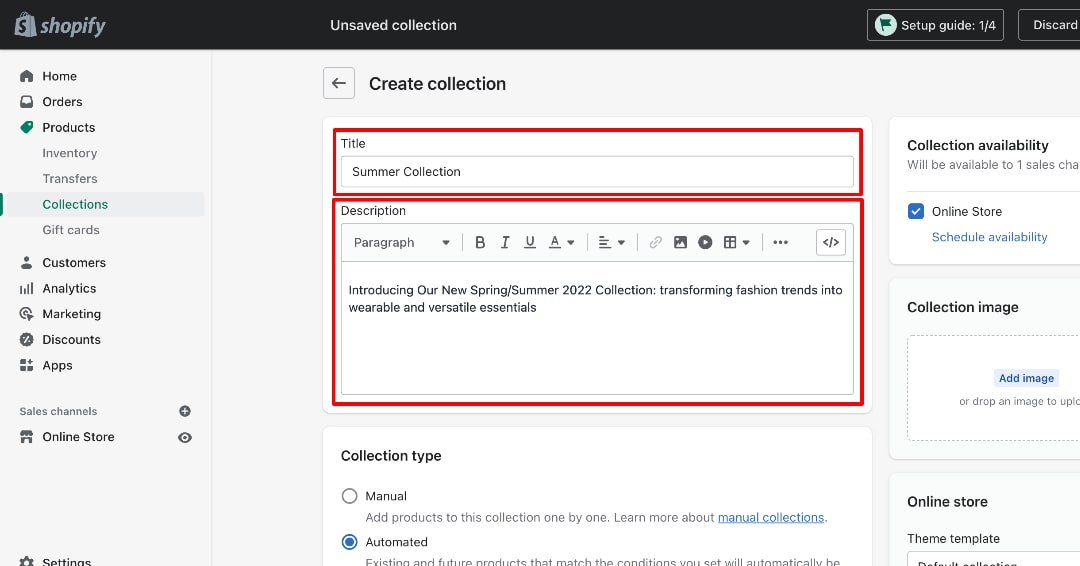The width and height of the screenshot is (1080, 566).
Task: Uncheck the Online Store availability checkbox
Action: (x=915, y=211)
